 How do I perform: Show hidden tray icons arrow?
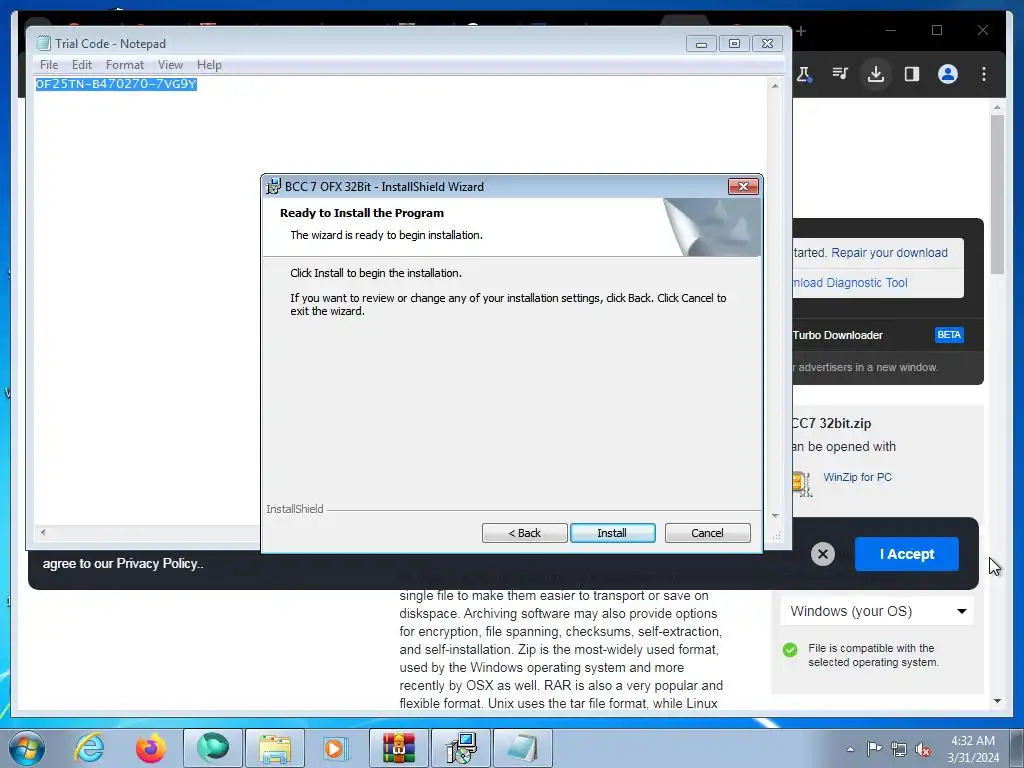click(x=850, y=749)
